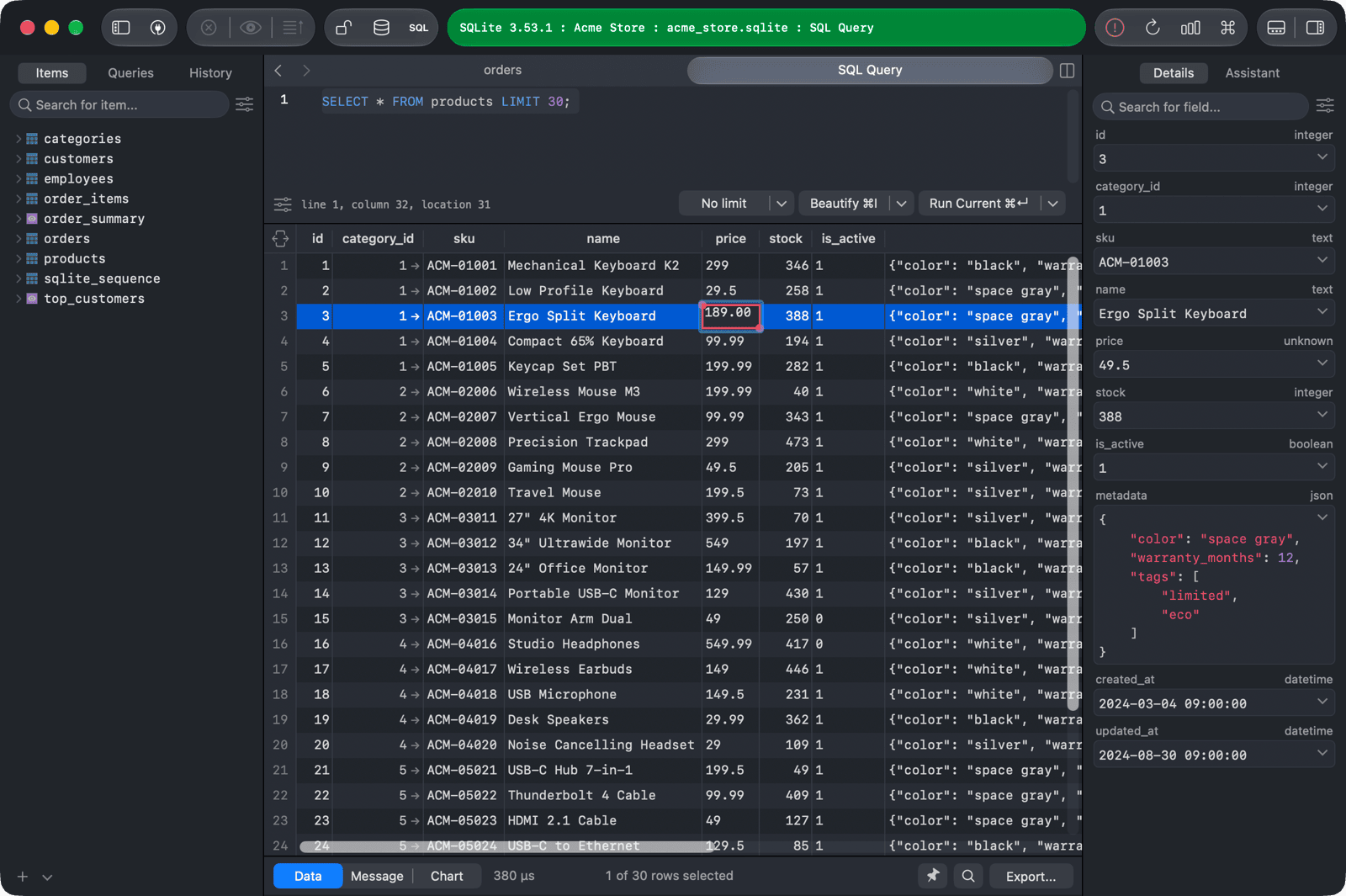The image size is (1346, 896).
Task: Switch to the Items tab
Action: click(52, 73)
